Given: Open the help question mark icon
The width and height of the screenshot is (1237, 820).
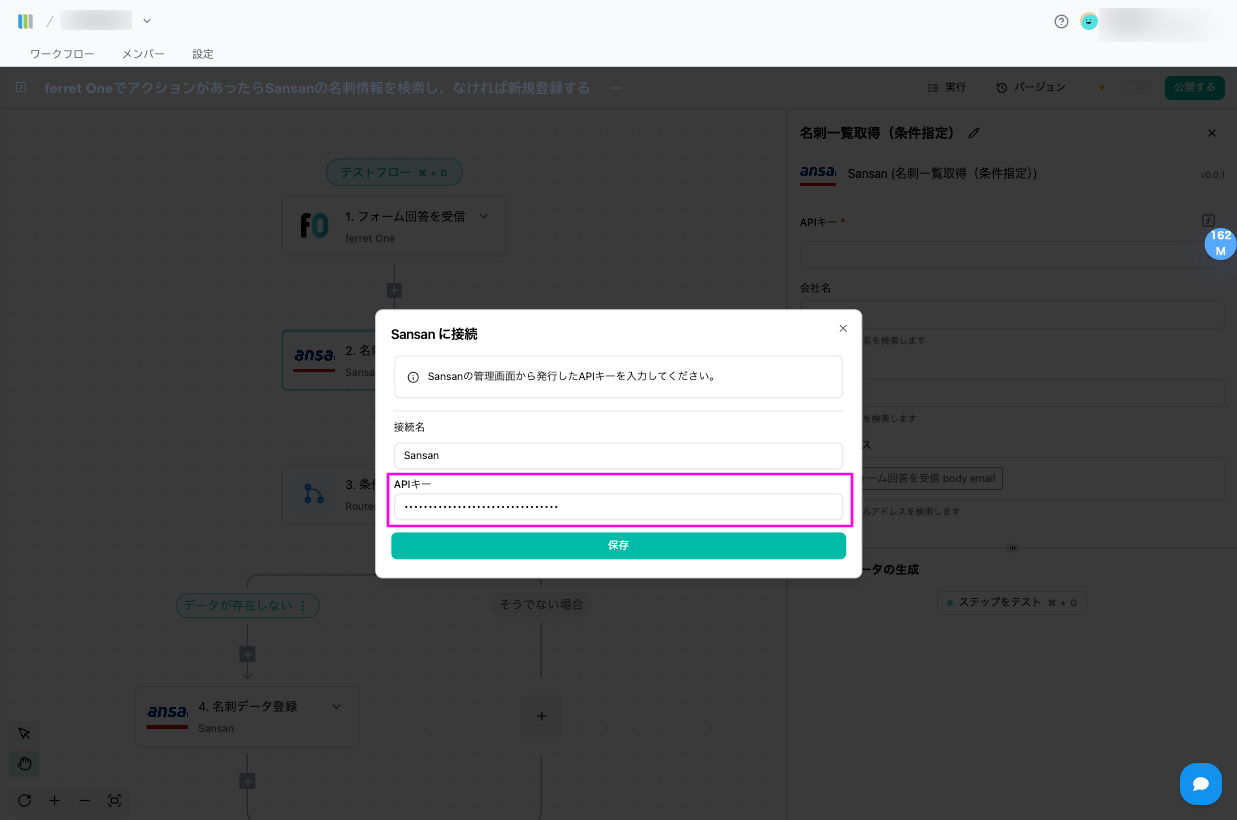Looking at the screenshot, I should point(1061,21).
